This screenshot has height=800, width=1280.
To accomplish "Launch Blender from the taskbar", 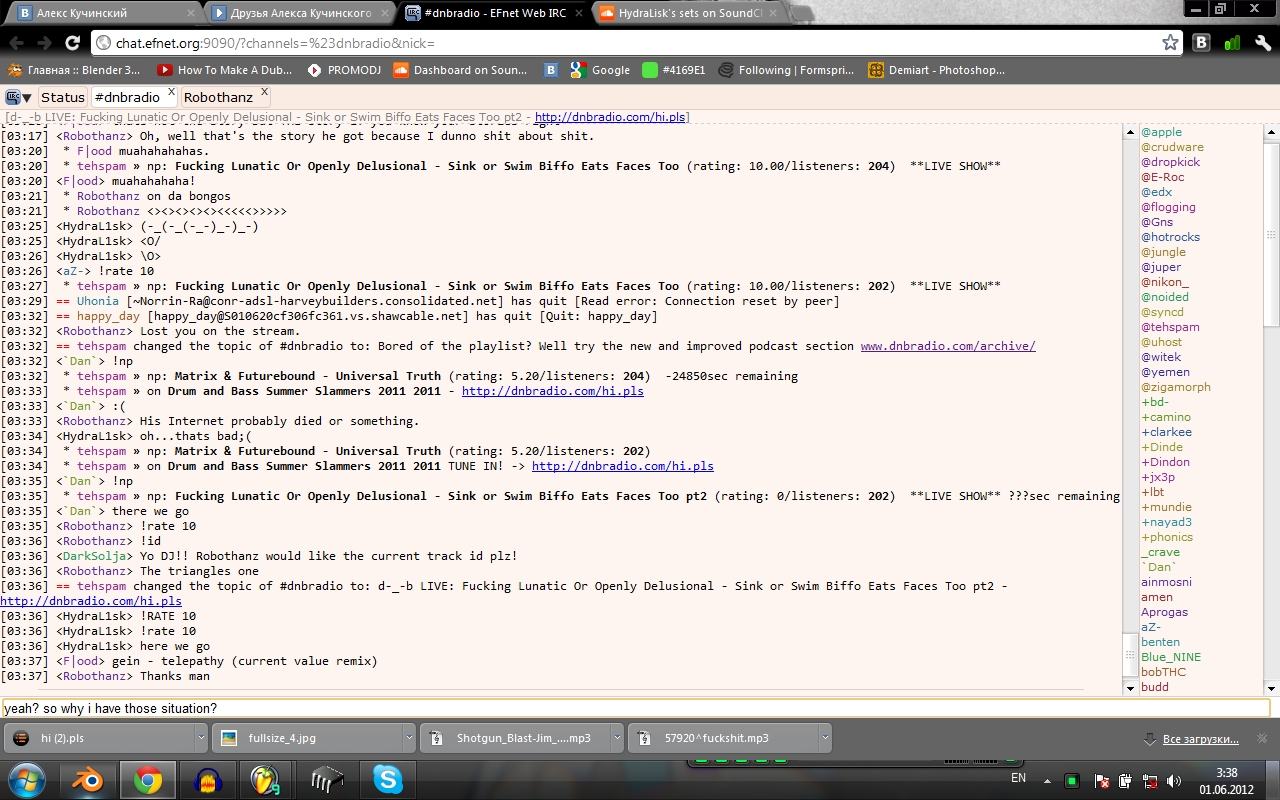I will (88, 779).
